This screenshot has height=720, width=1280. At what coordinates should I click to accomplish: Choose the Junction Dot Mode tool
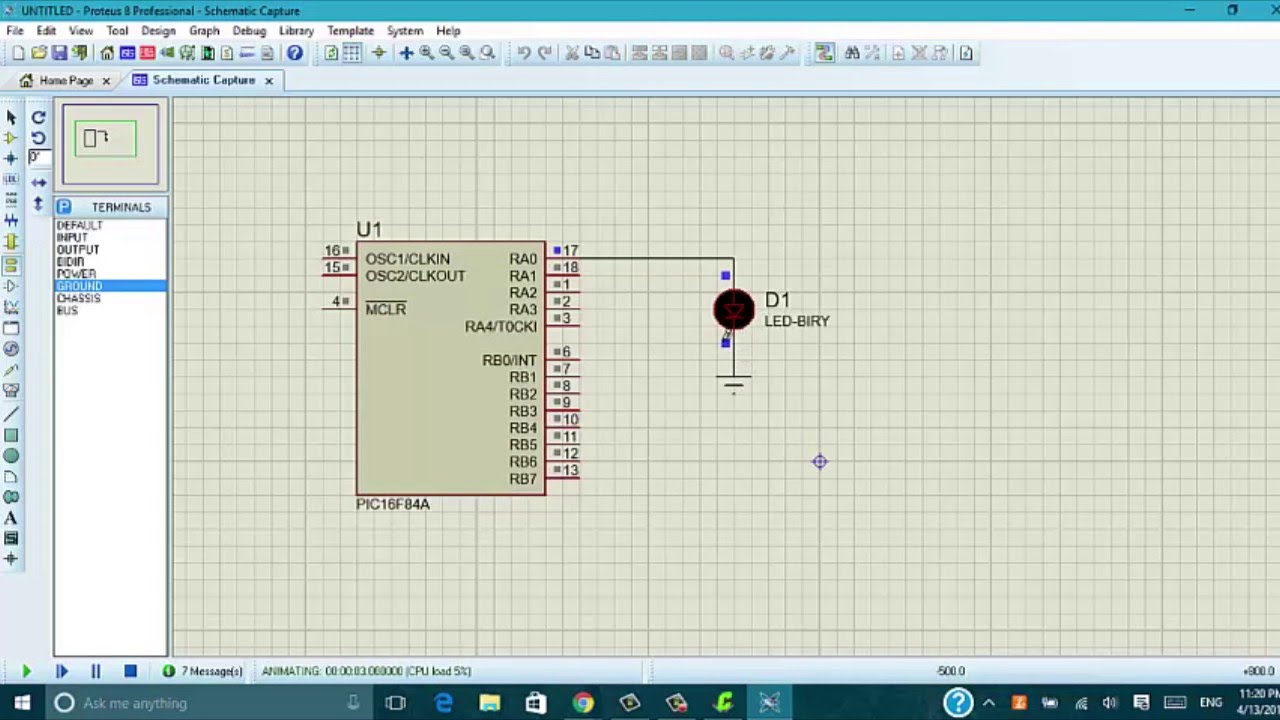tap(11, 158)
